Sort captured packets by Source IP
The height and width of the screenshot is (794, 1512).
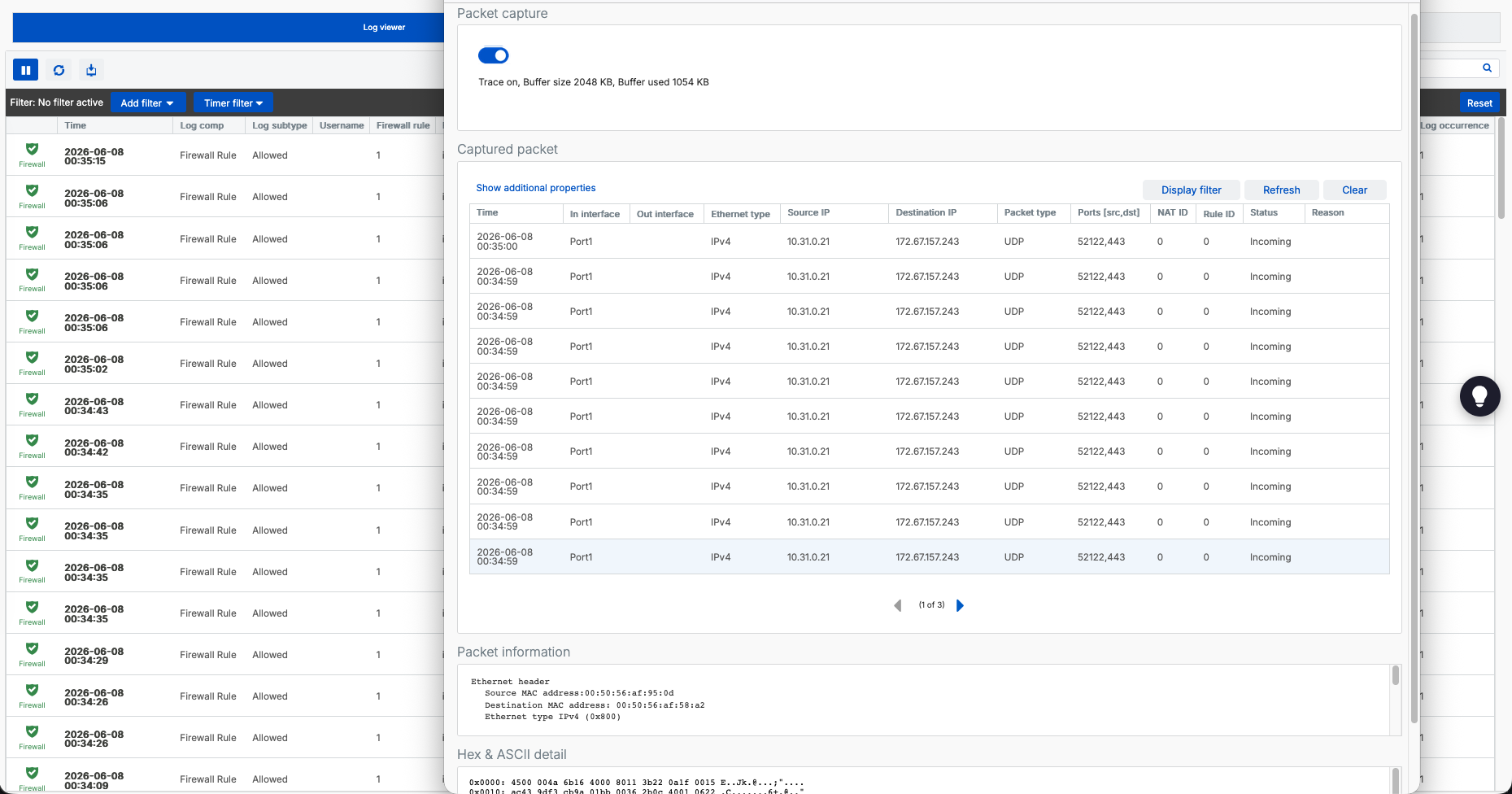[x=834, y=213]
